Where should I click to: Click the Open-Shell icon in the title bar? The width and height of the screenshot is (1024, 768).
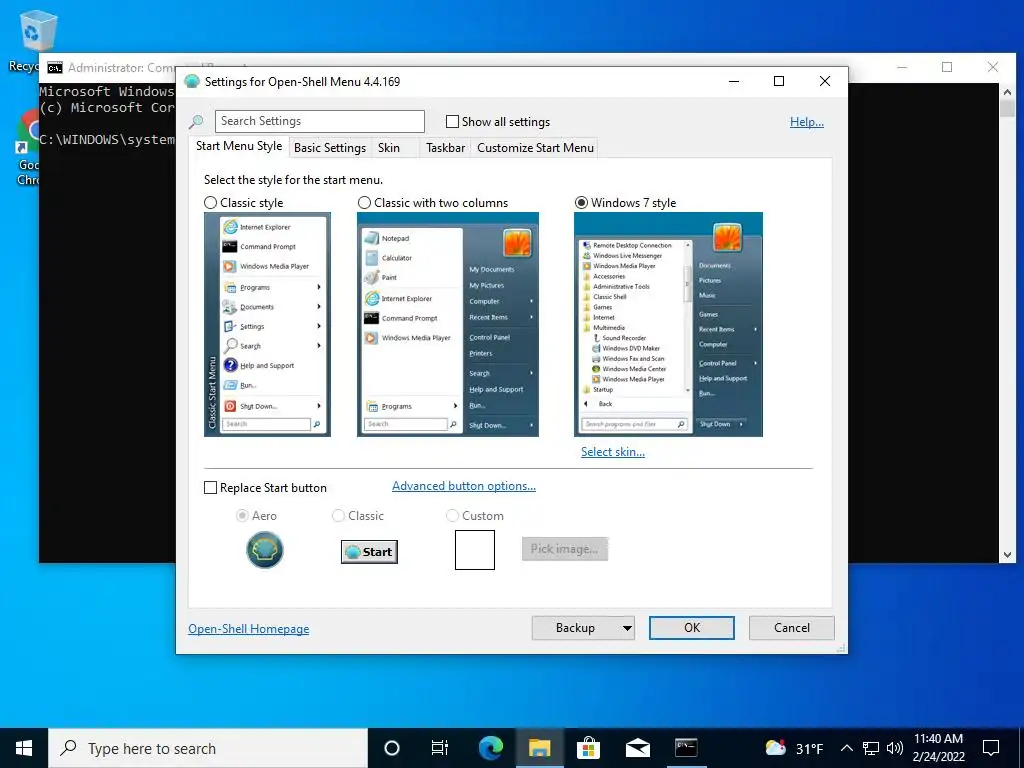pyautogui.click(x=191, y=82)
